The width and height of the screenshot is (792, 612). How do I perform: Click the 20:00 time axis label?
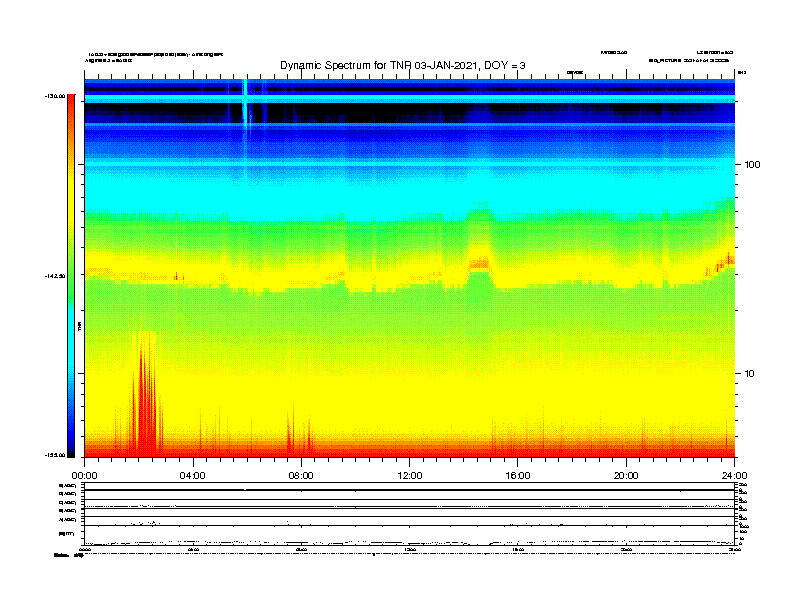(626, 476)
